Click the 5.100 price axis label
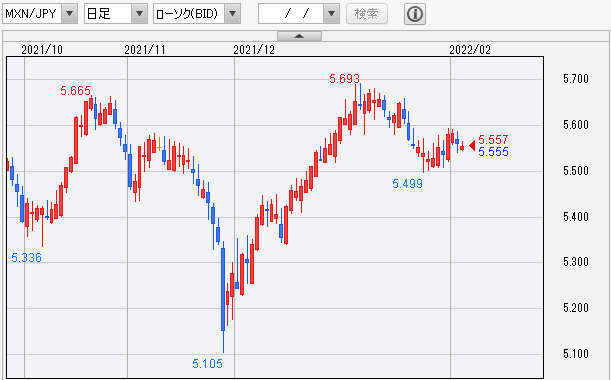The image size is (611, 380). (576, 354)
